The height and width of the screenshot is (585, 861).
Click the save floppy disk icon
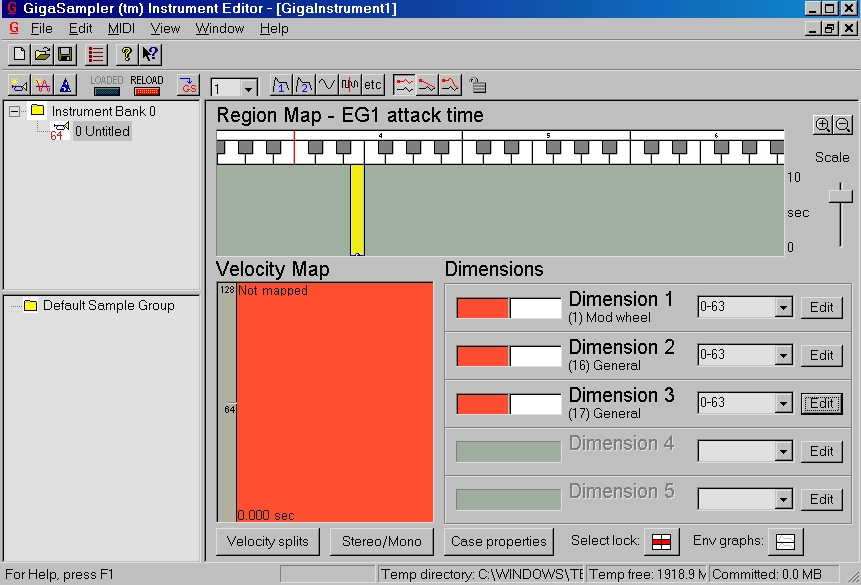[x=65, y=54]
